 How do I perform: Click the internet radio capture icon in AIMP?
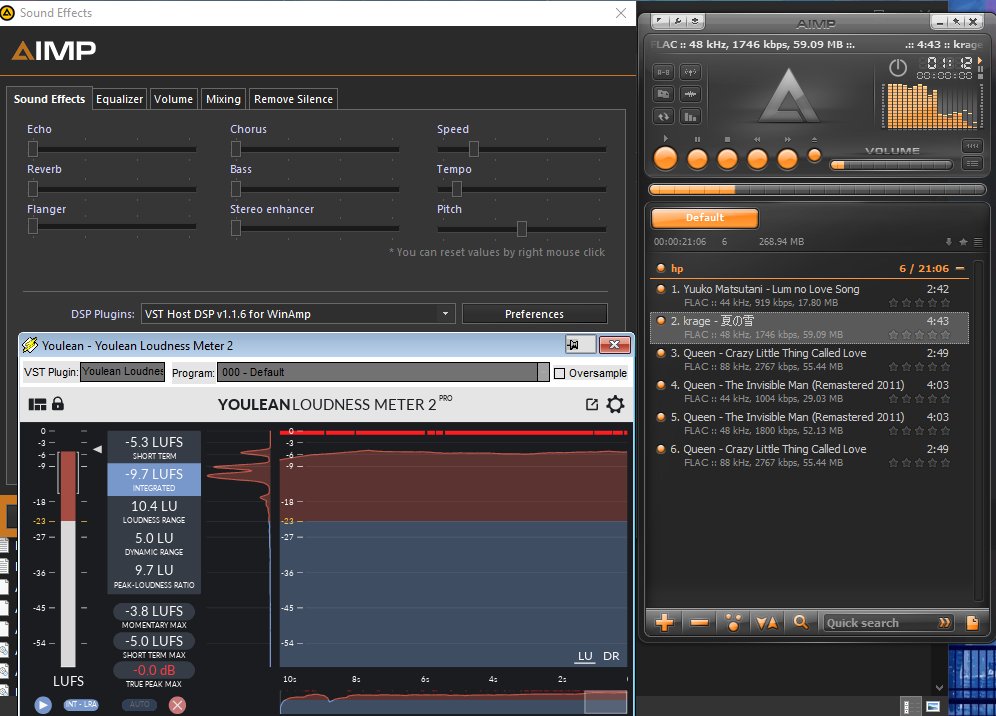(690, 72)
